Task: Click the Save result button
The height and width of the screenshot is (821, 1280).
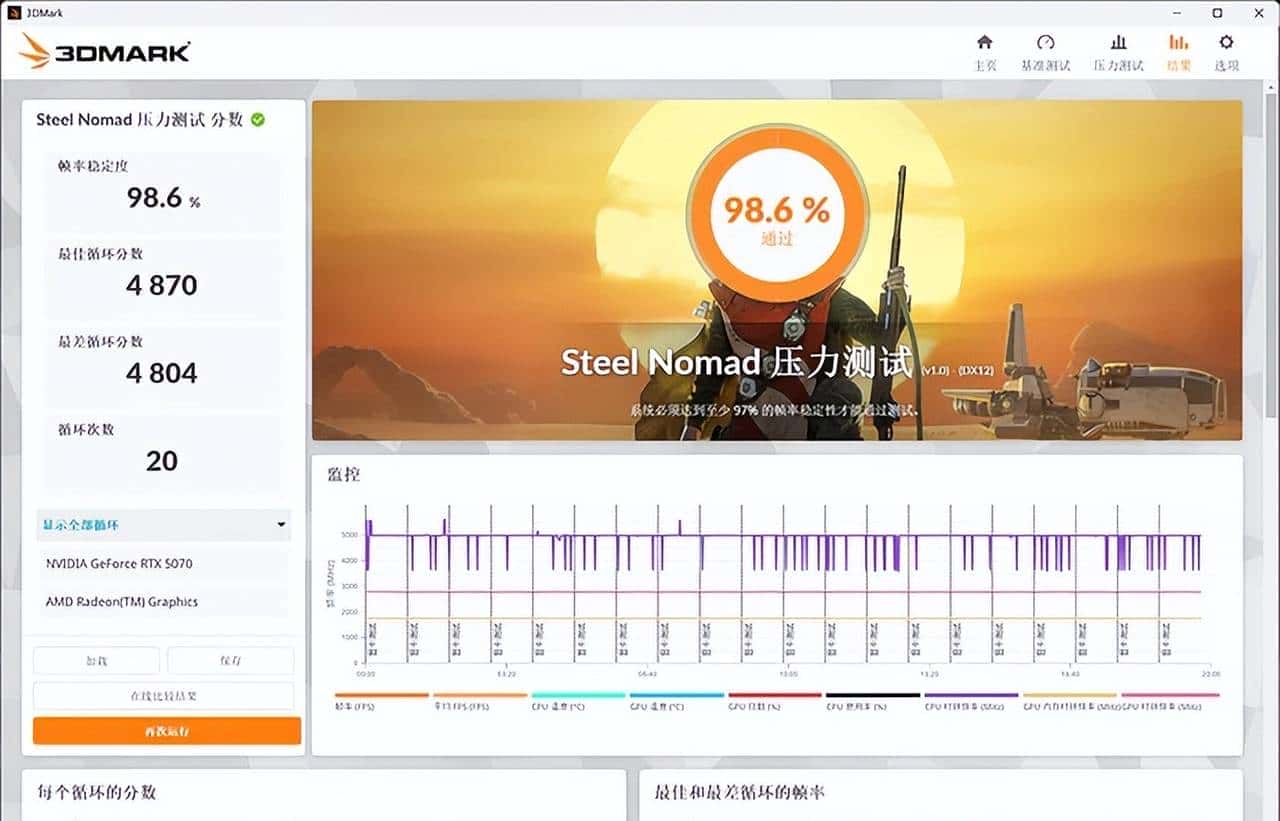Action: coord(231,660)
